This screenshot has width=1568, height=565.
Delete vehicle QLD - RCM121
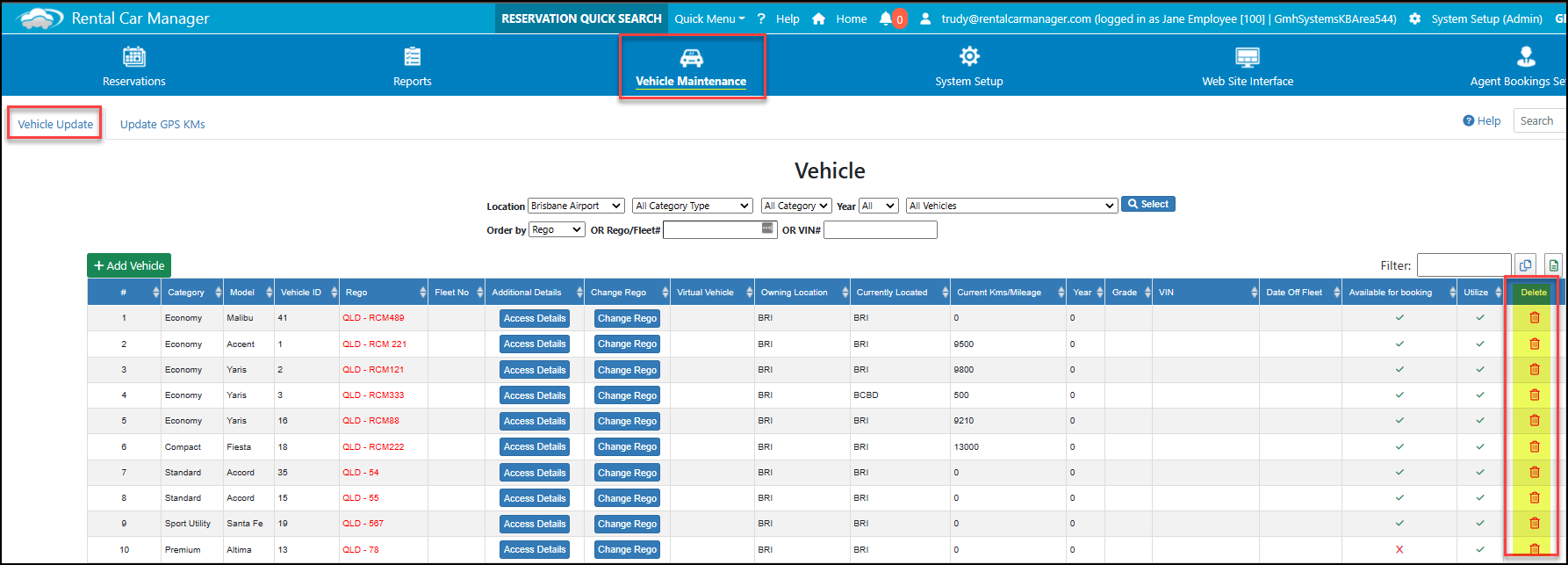click(1535, 369)
